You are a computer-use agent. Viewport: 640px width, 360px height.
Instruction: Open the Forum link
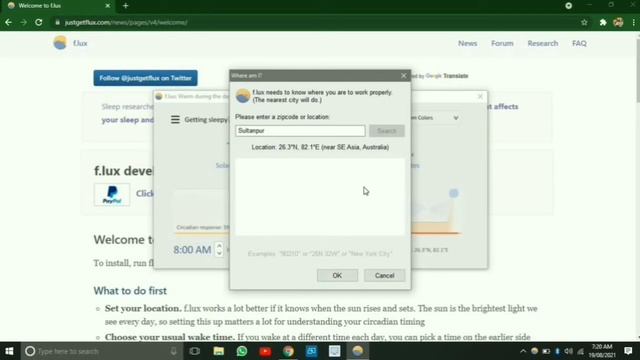(502, 43)
